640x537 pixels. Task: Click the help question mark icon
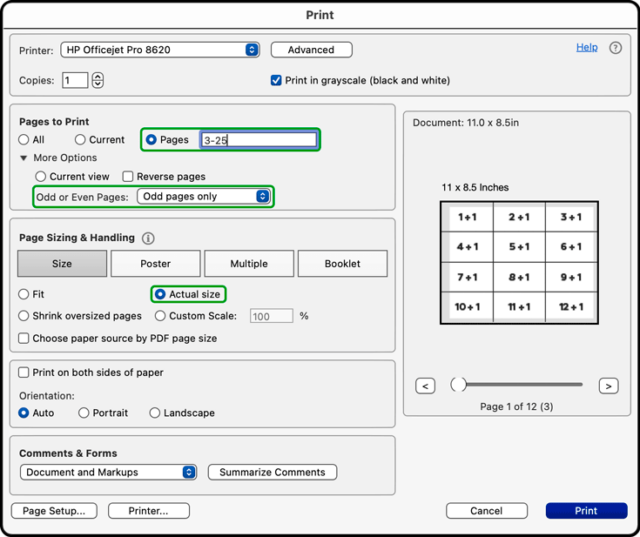pyautogui.click(x=615, y=48)
